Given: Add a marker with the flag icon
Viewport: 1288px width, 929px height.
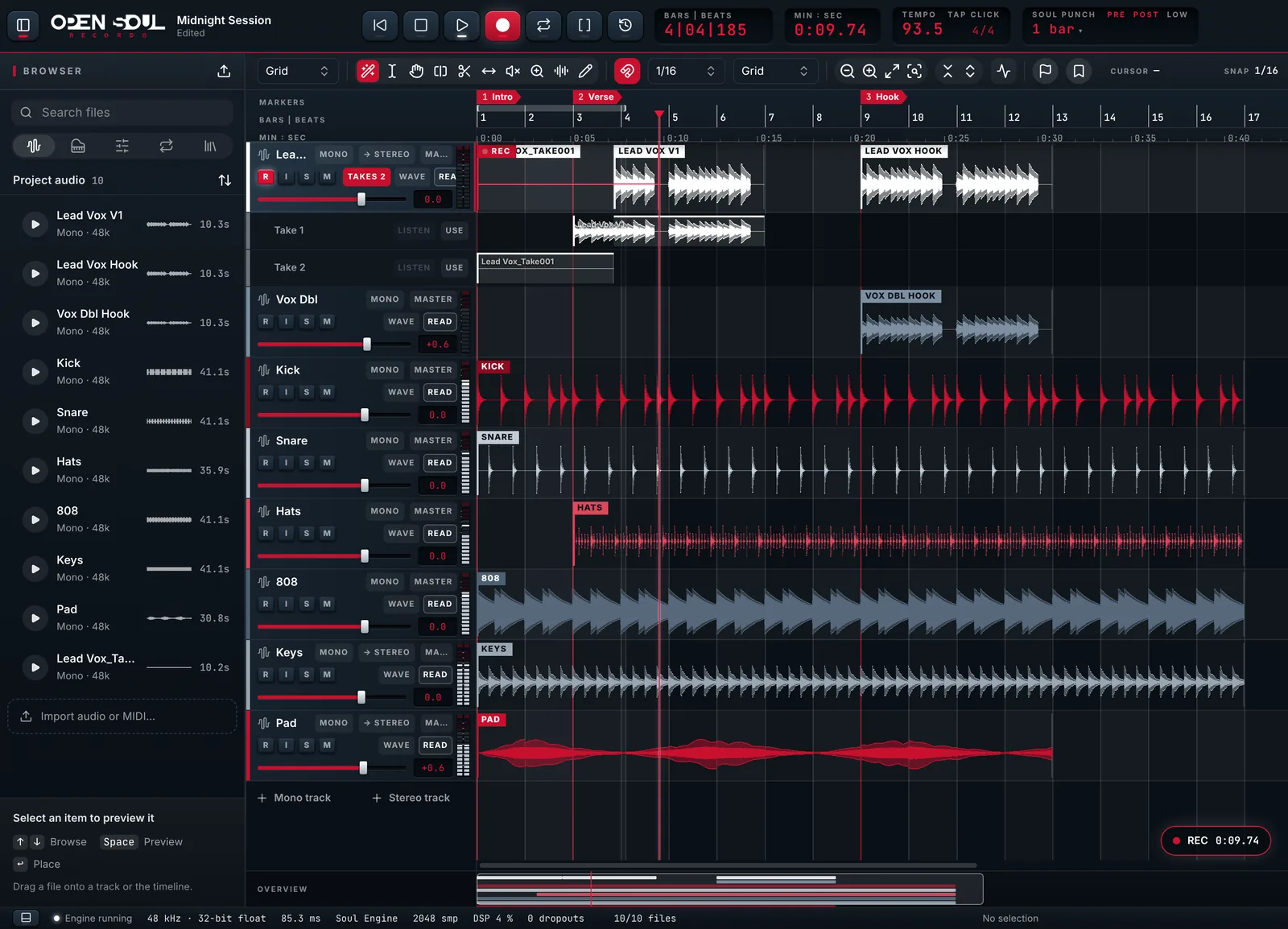Looking at the screenshot, I should 1045,71.
